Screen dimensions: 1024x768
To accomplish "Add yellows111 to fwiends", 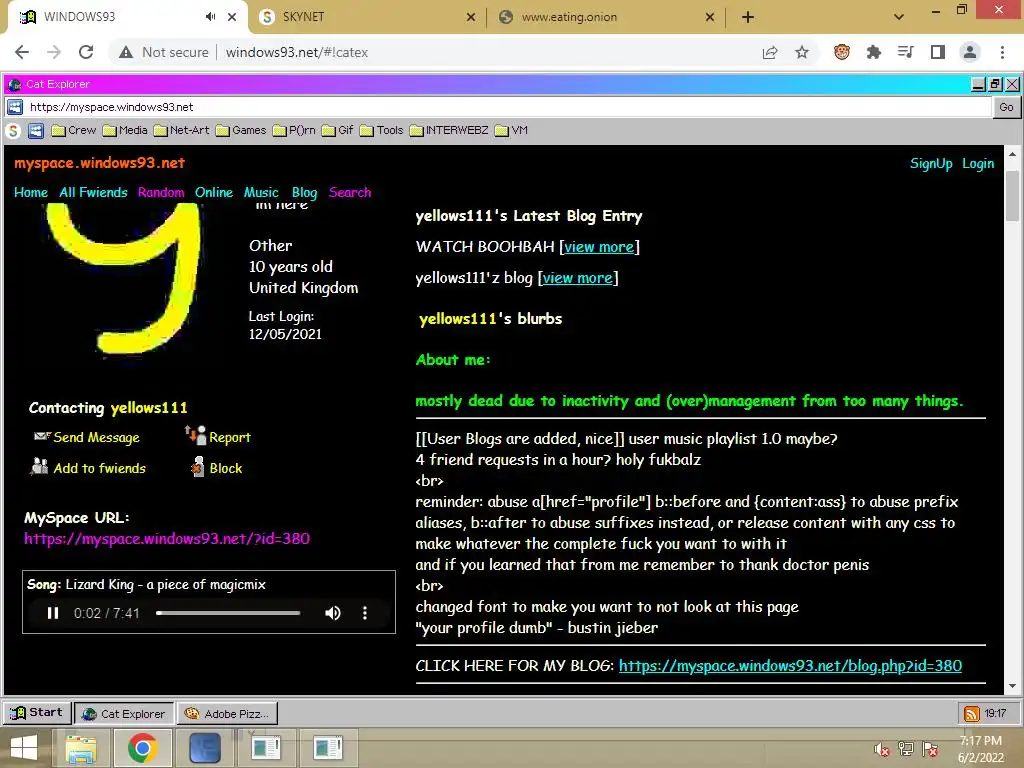I will click(88, 468).
